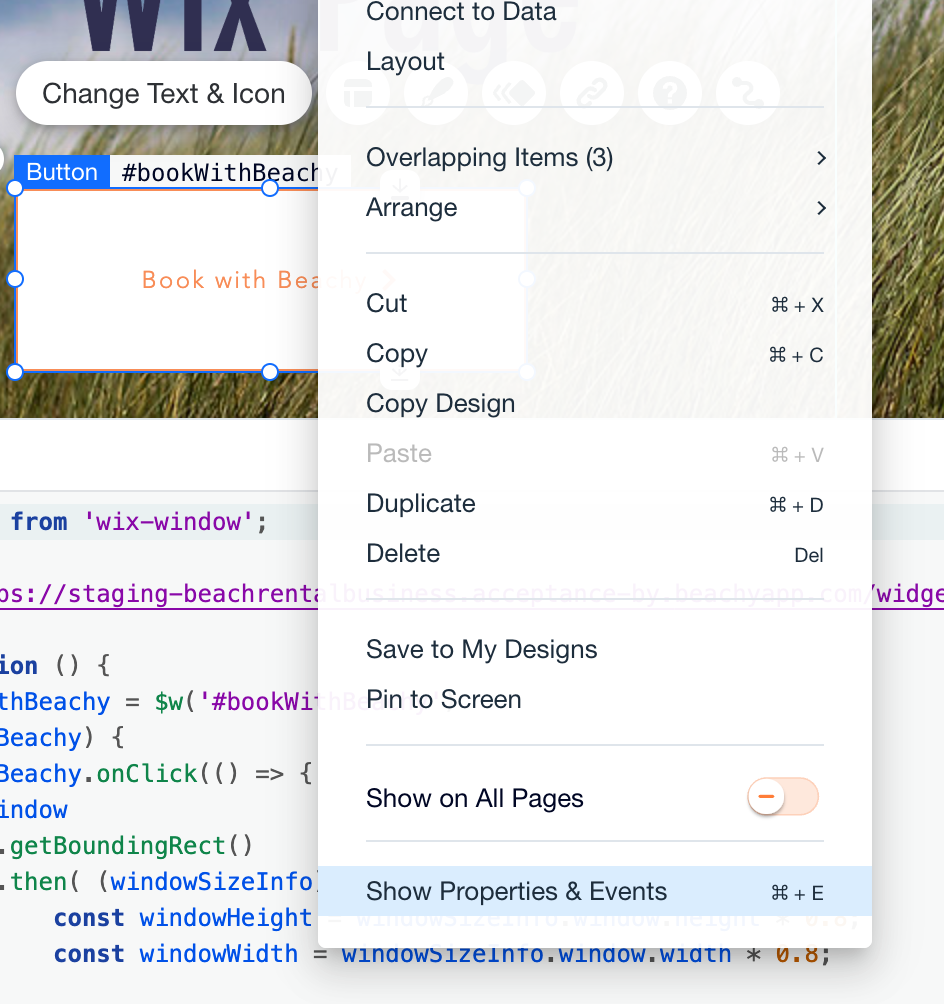The width and height of the screenshot is (944, 1004).
Task: Click the top-middle resize handle of the button
Action: click(x=270, y=188)
